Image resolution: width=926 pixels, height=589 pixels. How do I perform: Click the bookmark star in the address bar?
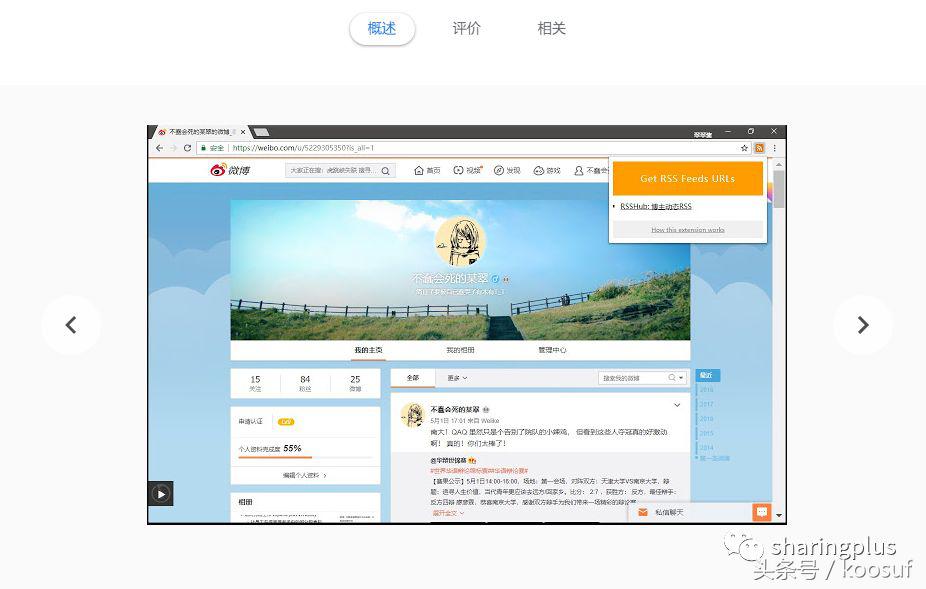[x=745, y=148]
